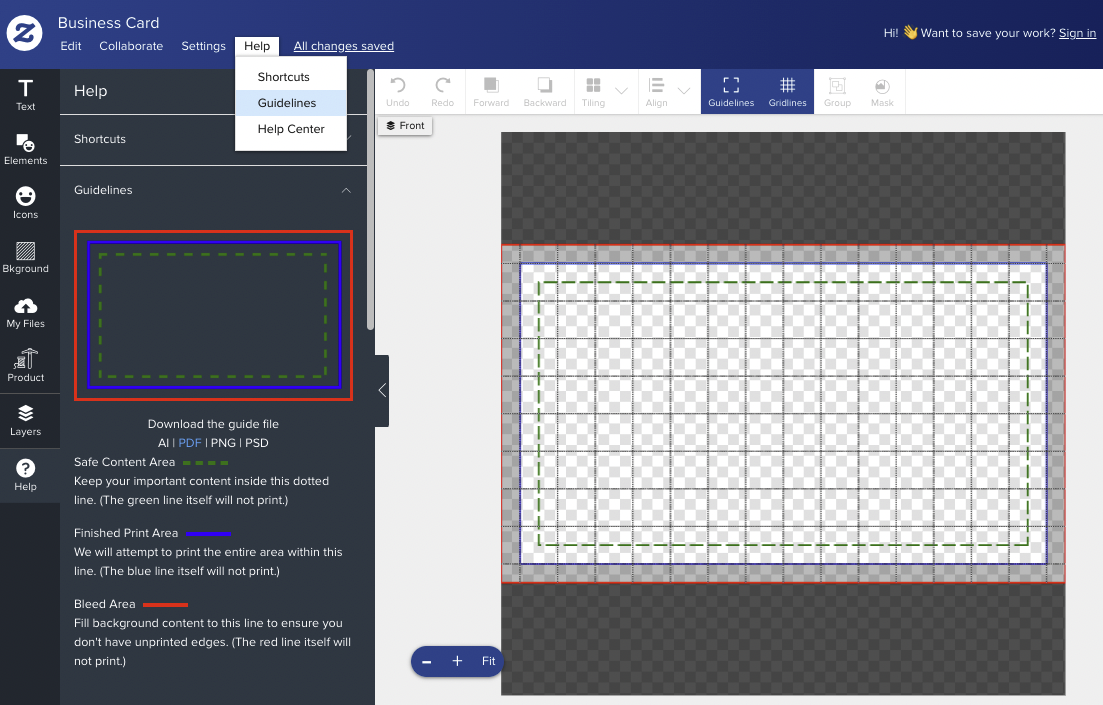This screenshot has width=1103, height=705.
Task: Click All changes saved link
Action: click(x=343, y=46)
